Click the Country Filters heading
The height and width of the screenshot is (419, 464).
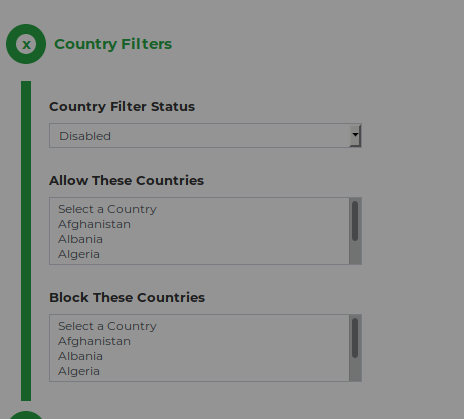[x=113, y=44]
